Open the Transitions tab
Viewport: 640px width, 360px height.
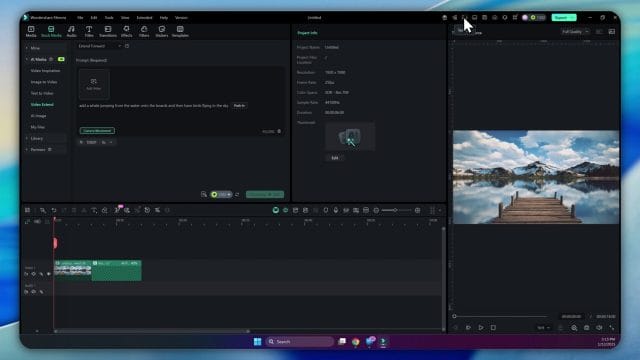pyautogui.click(x=108, y=31)
